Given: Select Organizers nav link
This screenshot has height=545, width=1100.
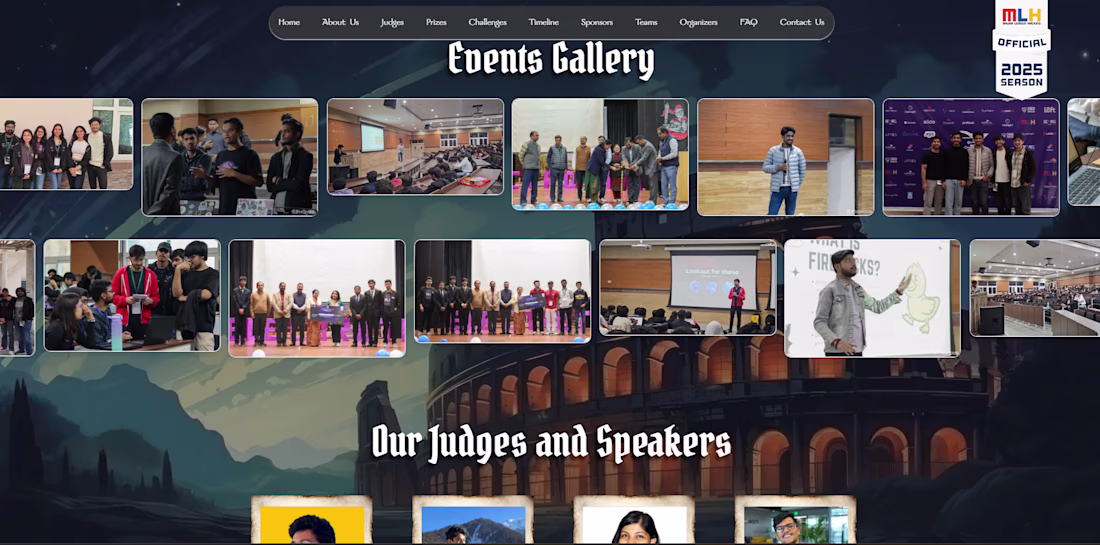Looking at the screenshot, I should [x=699, y=22].
